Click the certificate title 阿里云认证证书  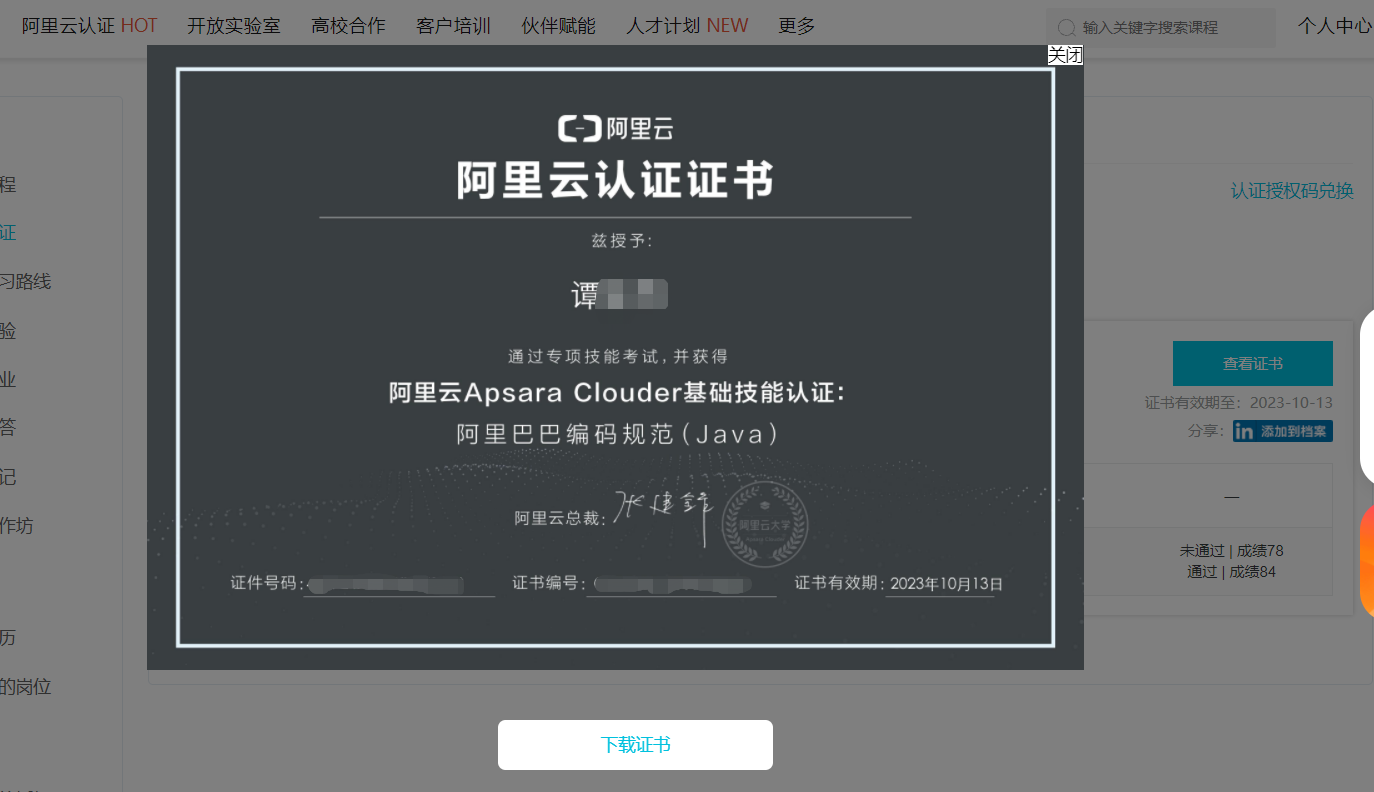tap(615, 181)
